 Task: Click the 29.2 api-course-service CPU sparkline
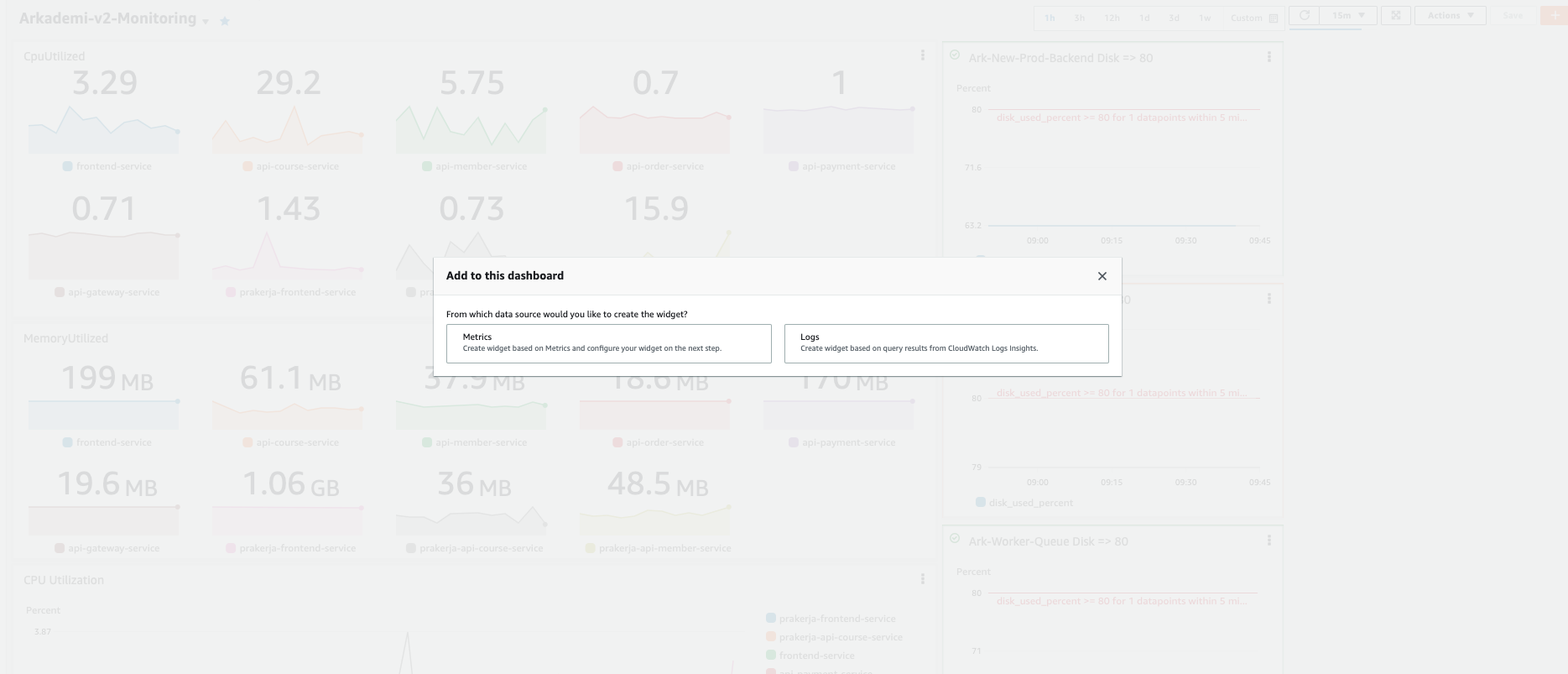point(288,128)
